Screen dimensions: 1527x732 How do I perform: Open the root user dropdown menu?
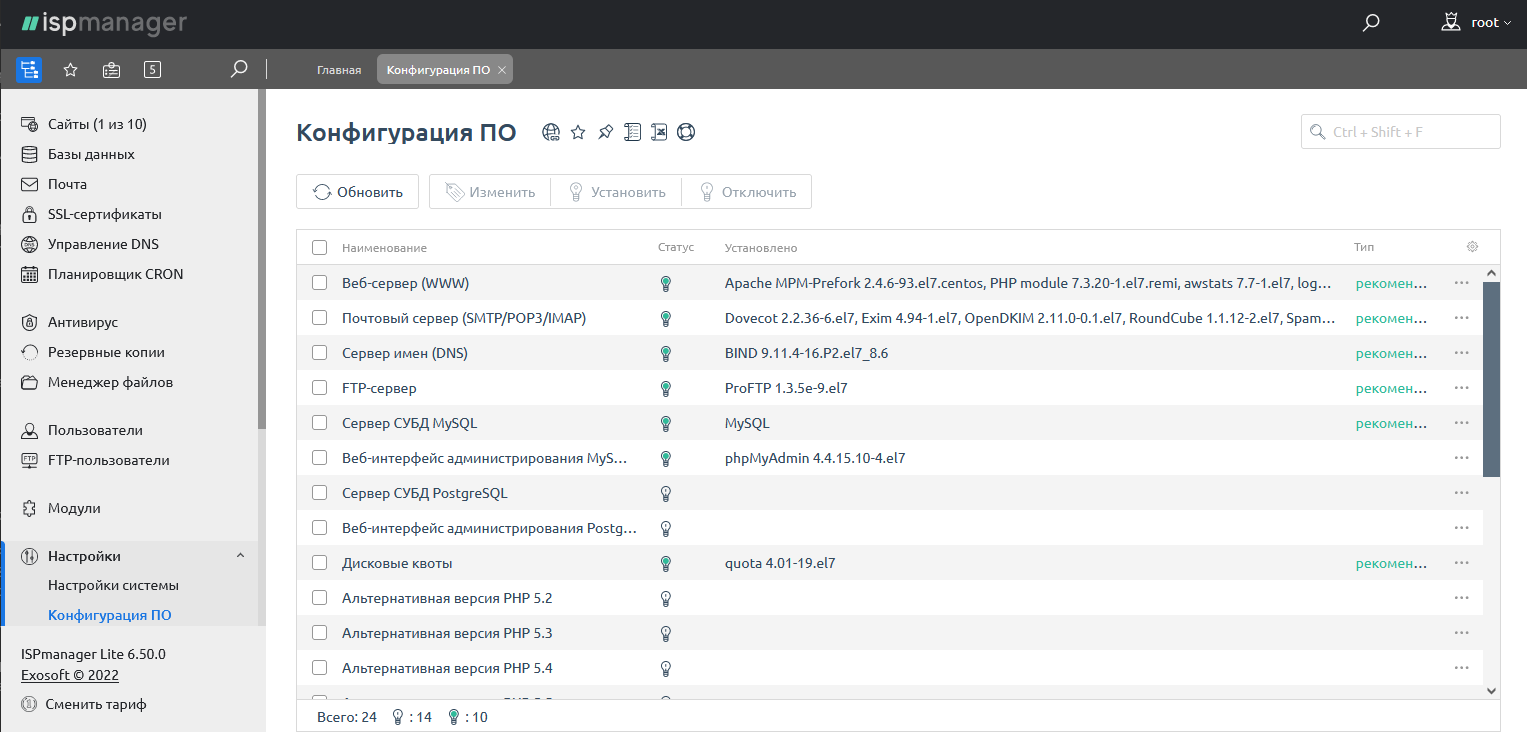[1477, 23]
